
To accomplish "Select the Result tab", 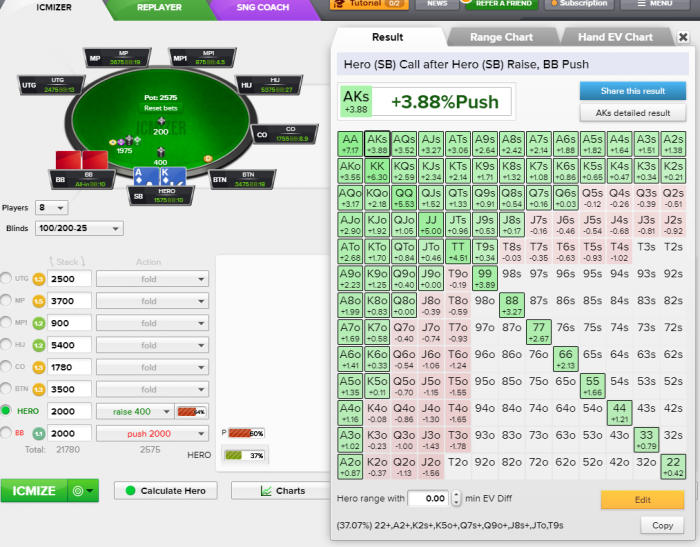I will [x=388, y=37].
